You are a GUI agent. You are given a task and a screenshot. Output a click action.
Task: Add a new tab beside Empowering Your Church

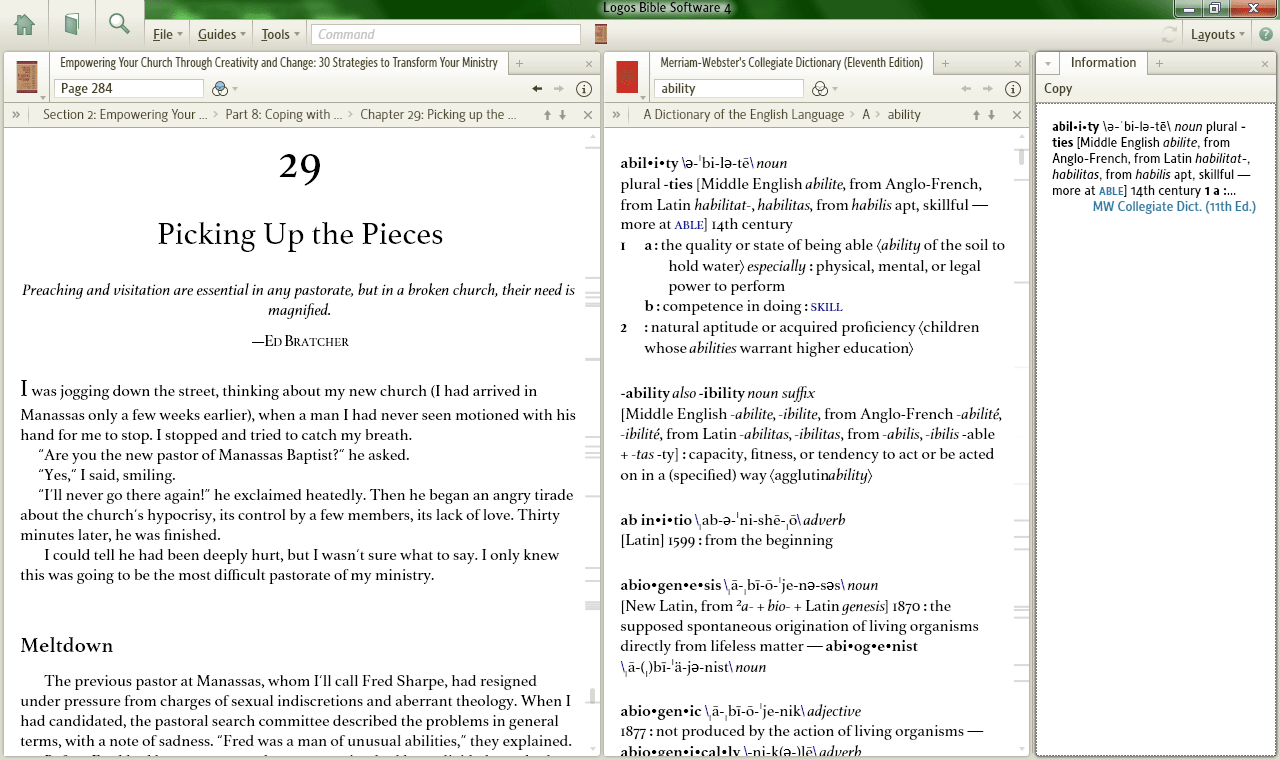point(519,64)
